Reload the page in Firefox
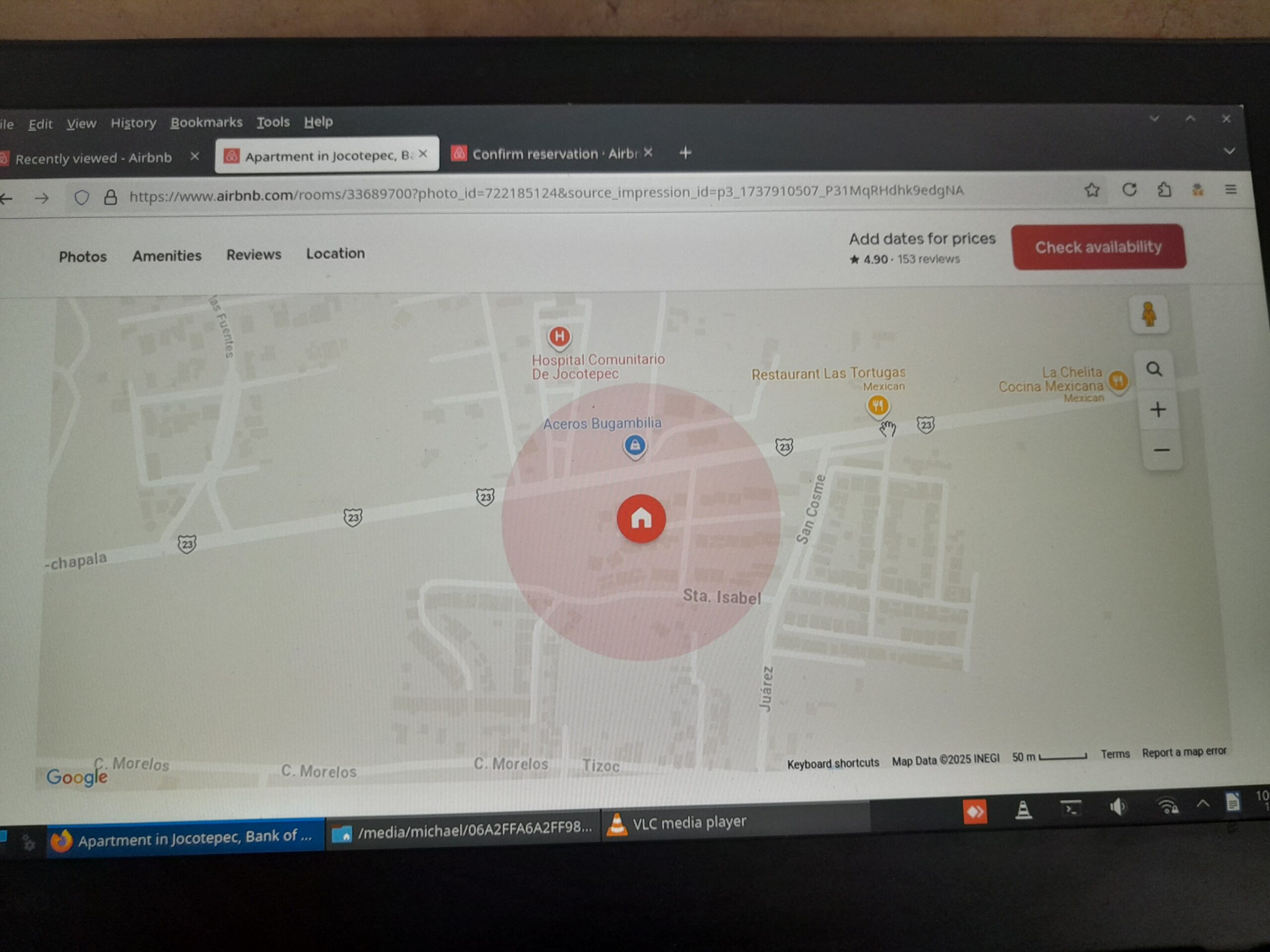 1129,189
